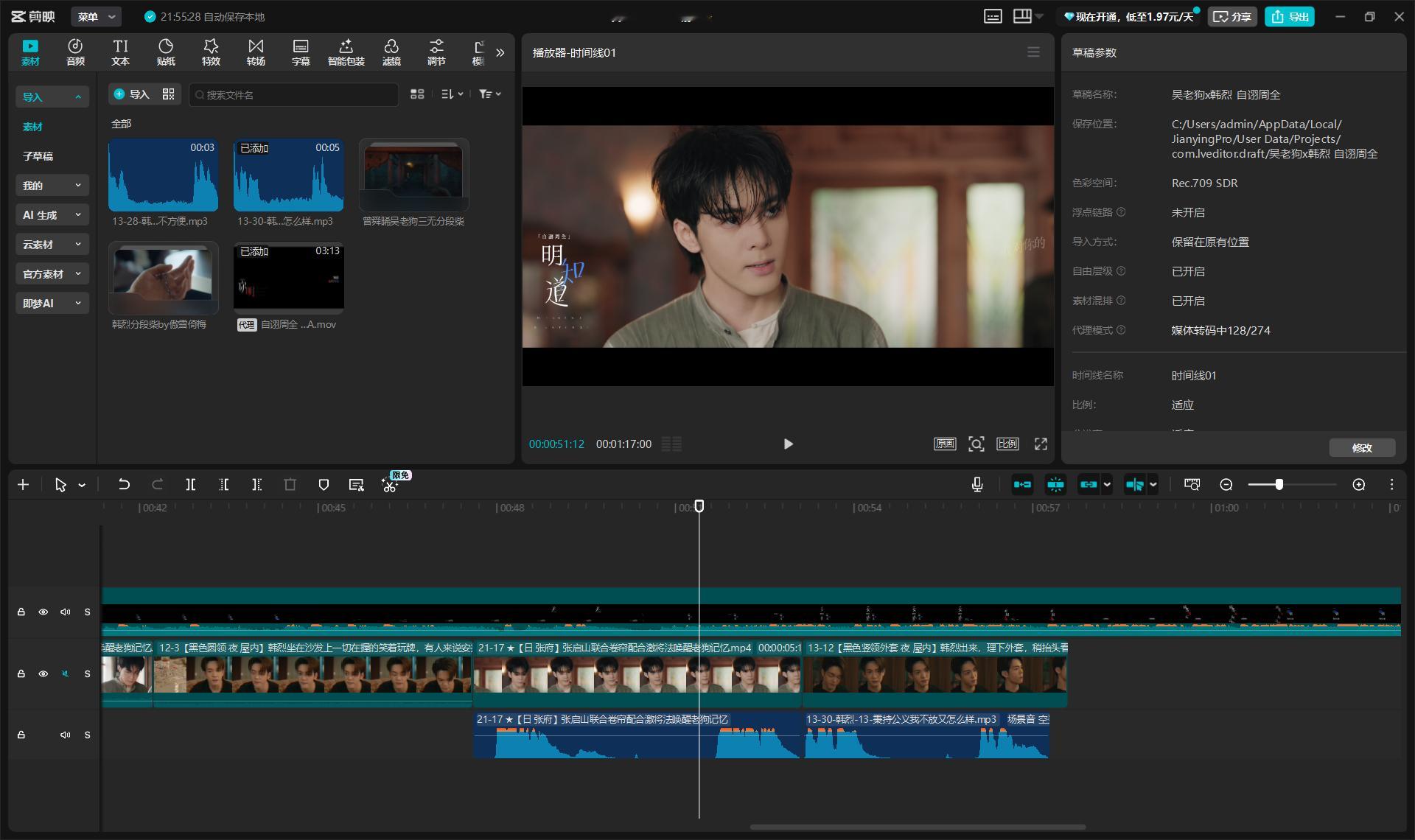Lock the top video track
This screenshot has height=840, width=1415.
coord(21,612)
